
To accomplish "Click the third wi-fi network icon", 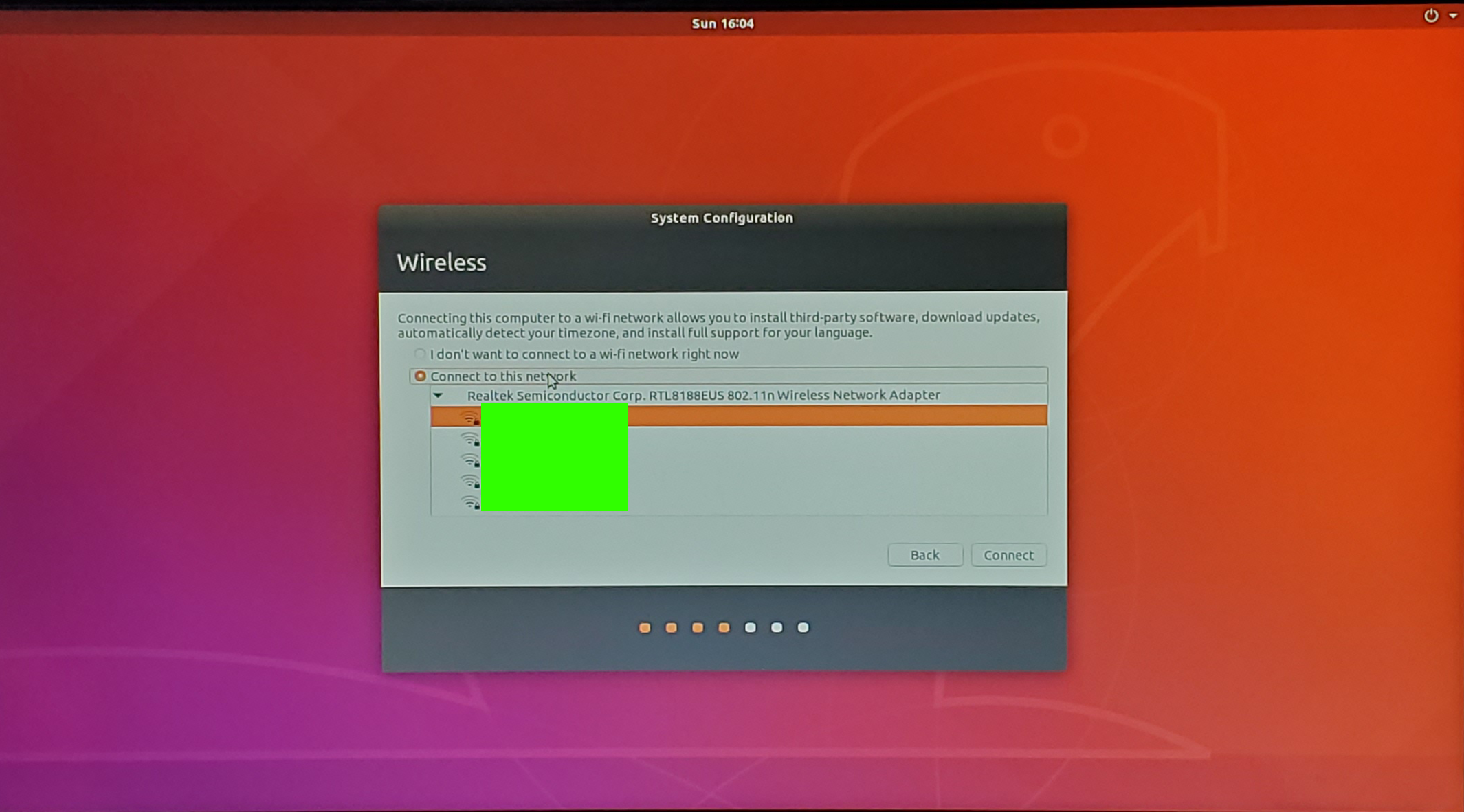I will click(x=470, y=460).
